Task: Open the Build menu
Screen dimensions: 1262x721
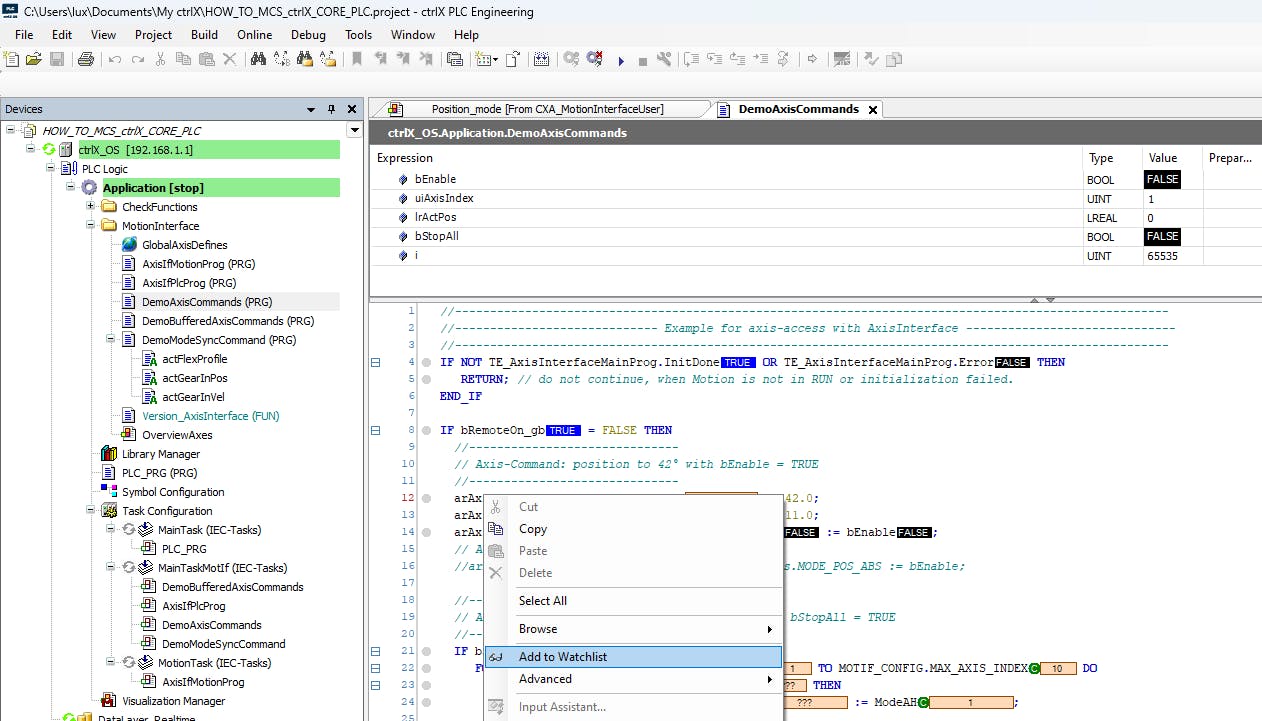Action: click(204, 34)
